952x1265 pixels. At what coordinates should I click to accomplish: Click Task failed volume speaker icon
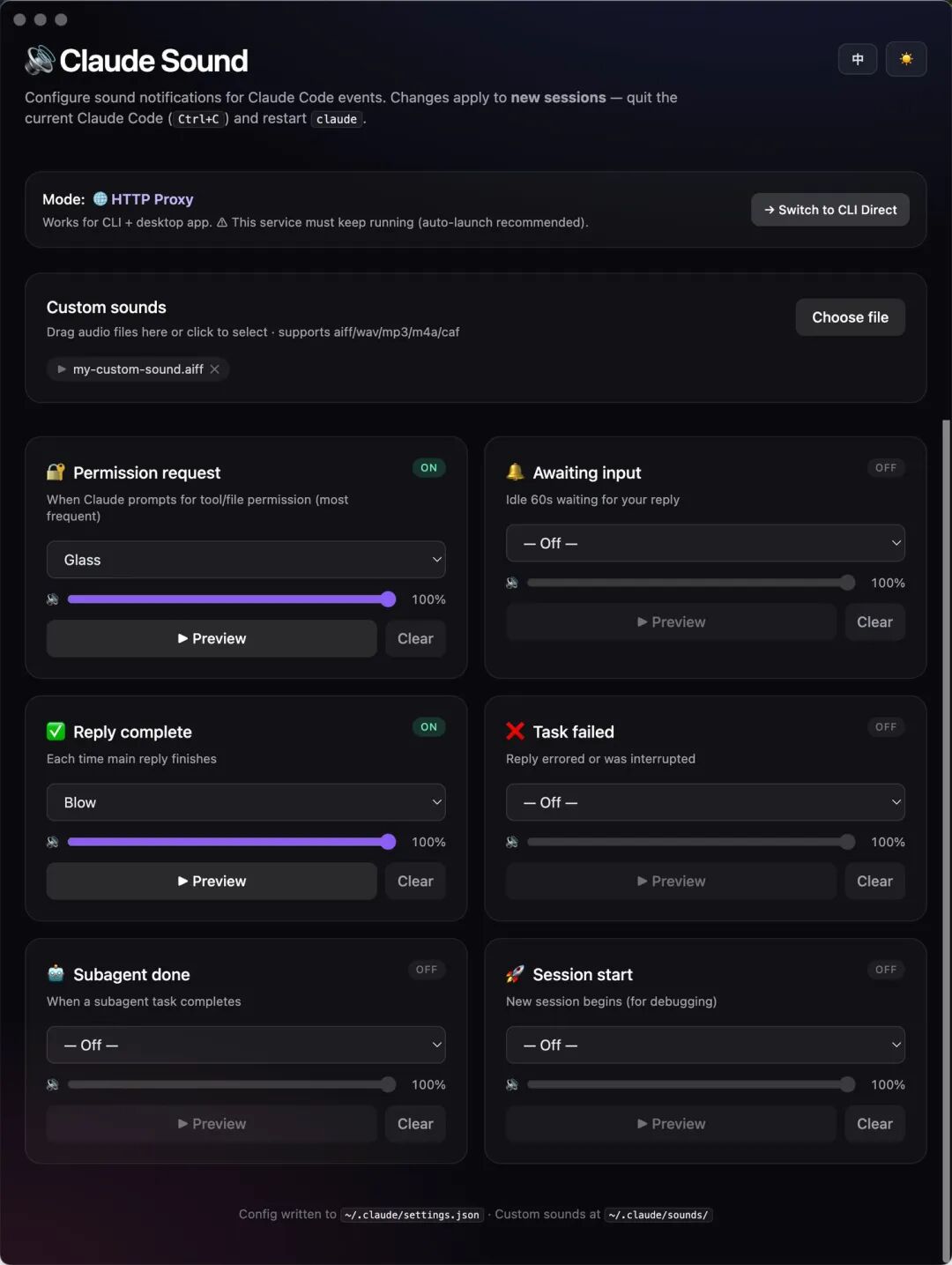(512, 842)
